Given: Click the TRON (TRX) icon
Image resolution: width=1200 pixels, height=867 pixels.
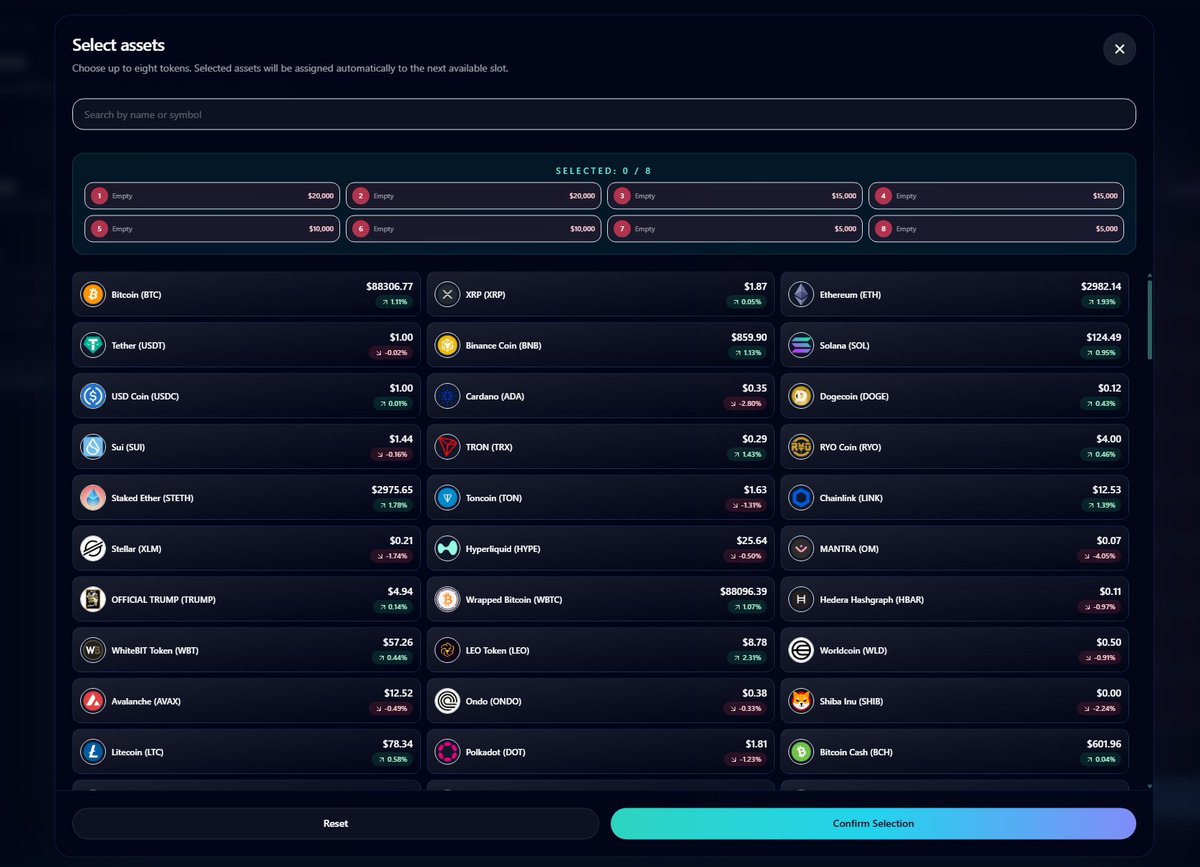Looking at the screenshot, I should [x=447, y=447].
